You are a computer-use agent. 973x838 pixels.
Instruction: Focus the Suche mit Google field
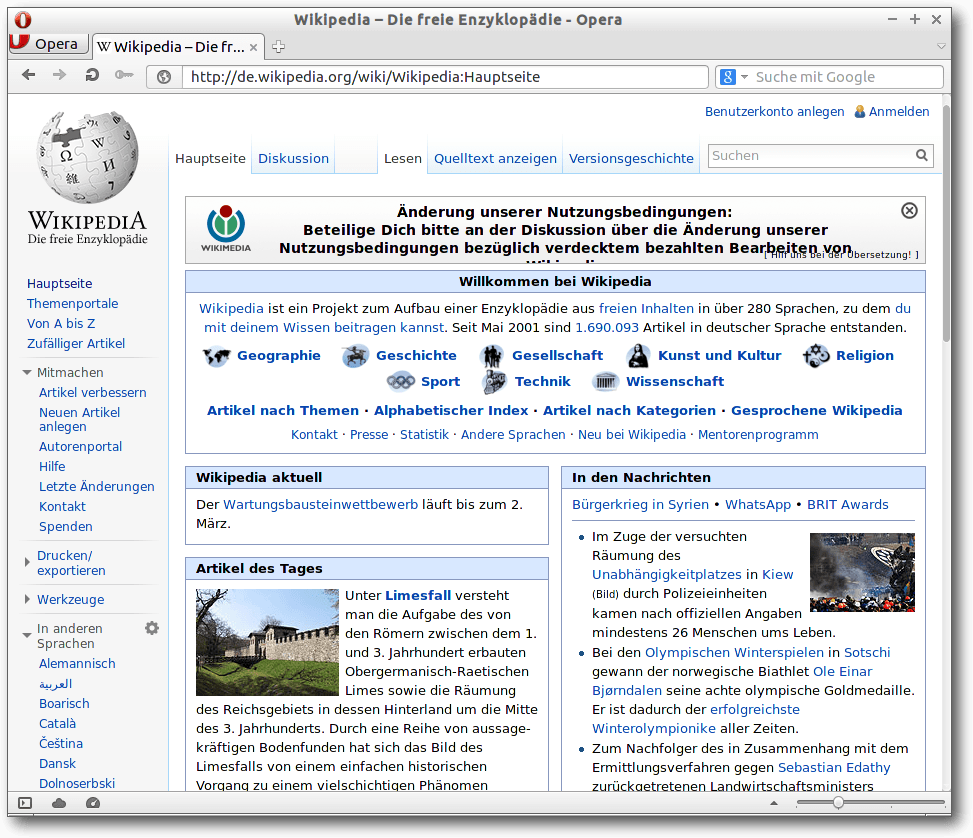pos(846,77)
